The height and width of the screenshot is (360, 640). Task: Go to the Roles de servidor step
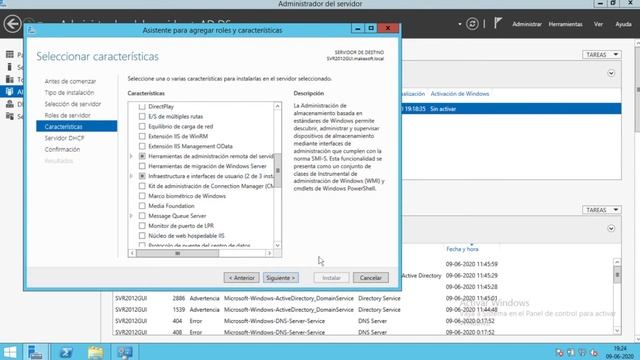(68, 116)
